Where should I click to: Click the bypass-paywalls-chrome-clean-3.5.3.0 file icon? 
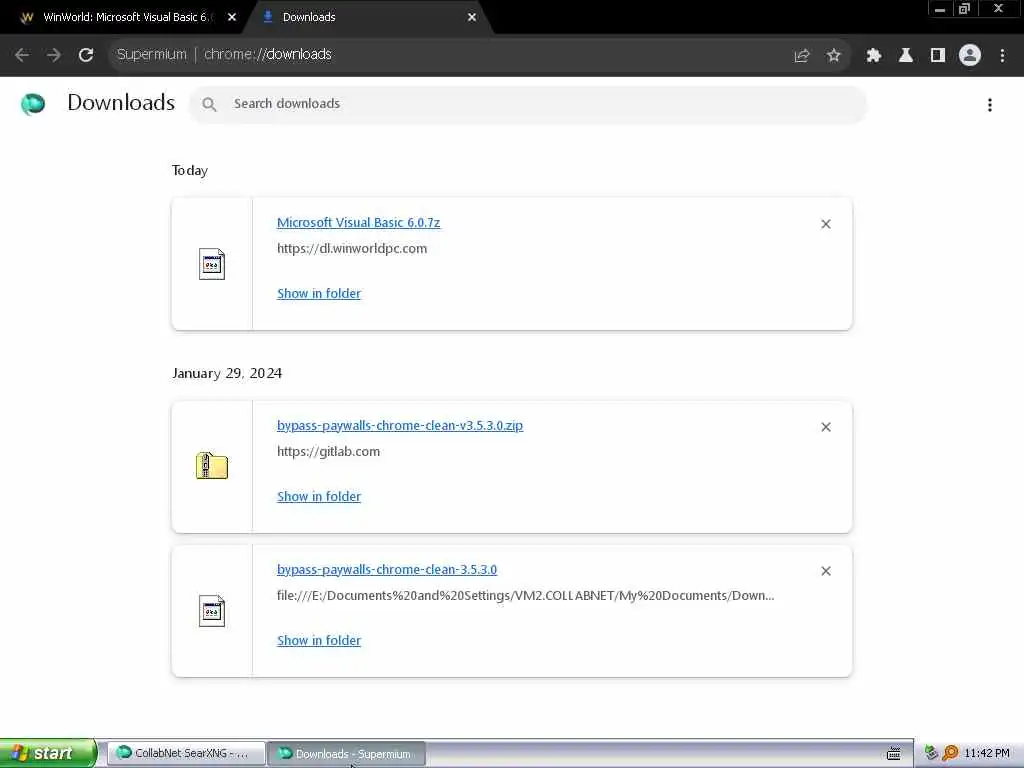tap(212, 611)
